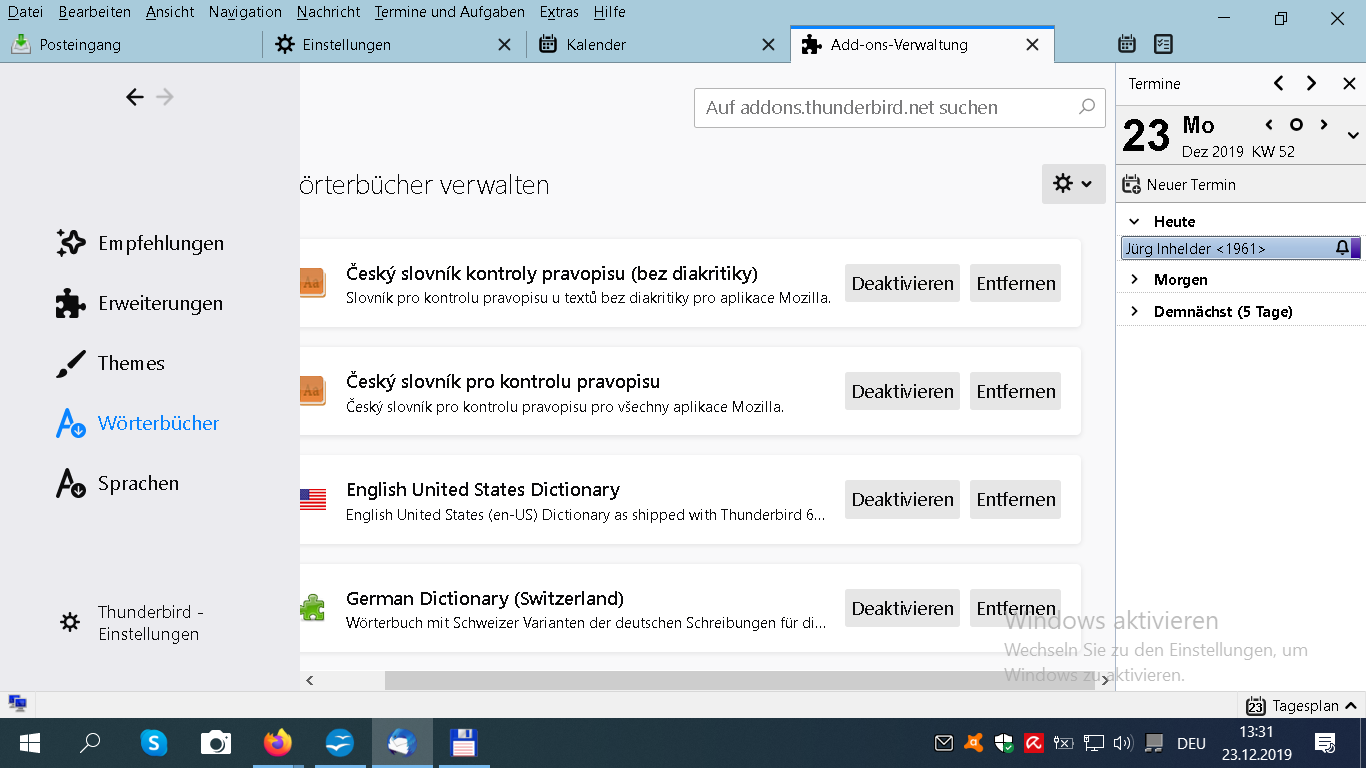This screenshot has height=768, width=1366.
Task: Click the calendar icon next to the tabs
Action: 1127,44
